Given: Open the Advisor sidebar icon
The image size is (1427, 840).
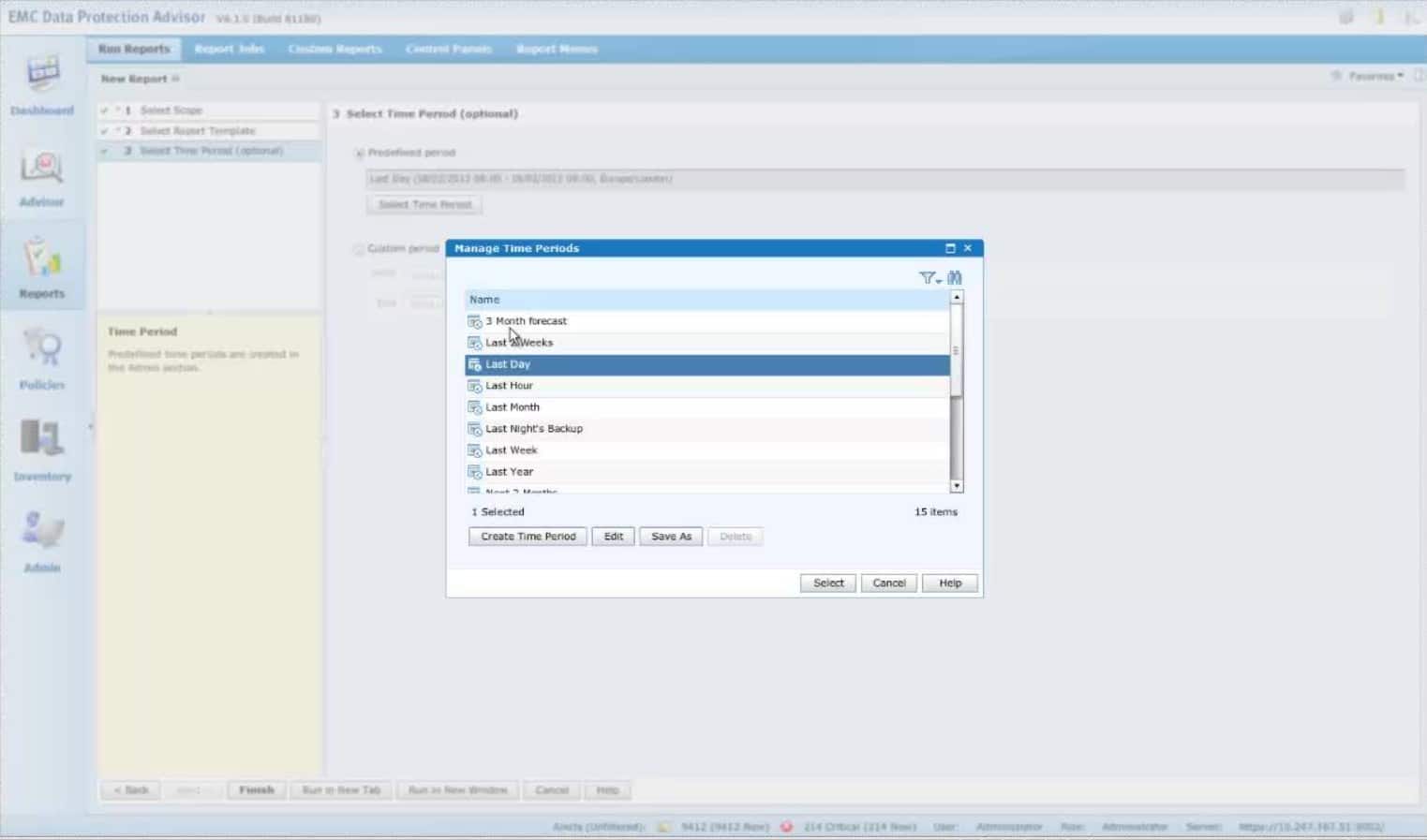Looking at the screenshot, I should point(42,167).
